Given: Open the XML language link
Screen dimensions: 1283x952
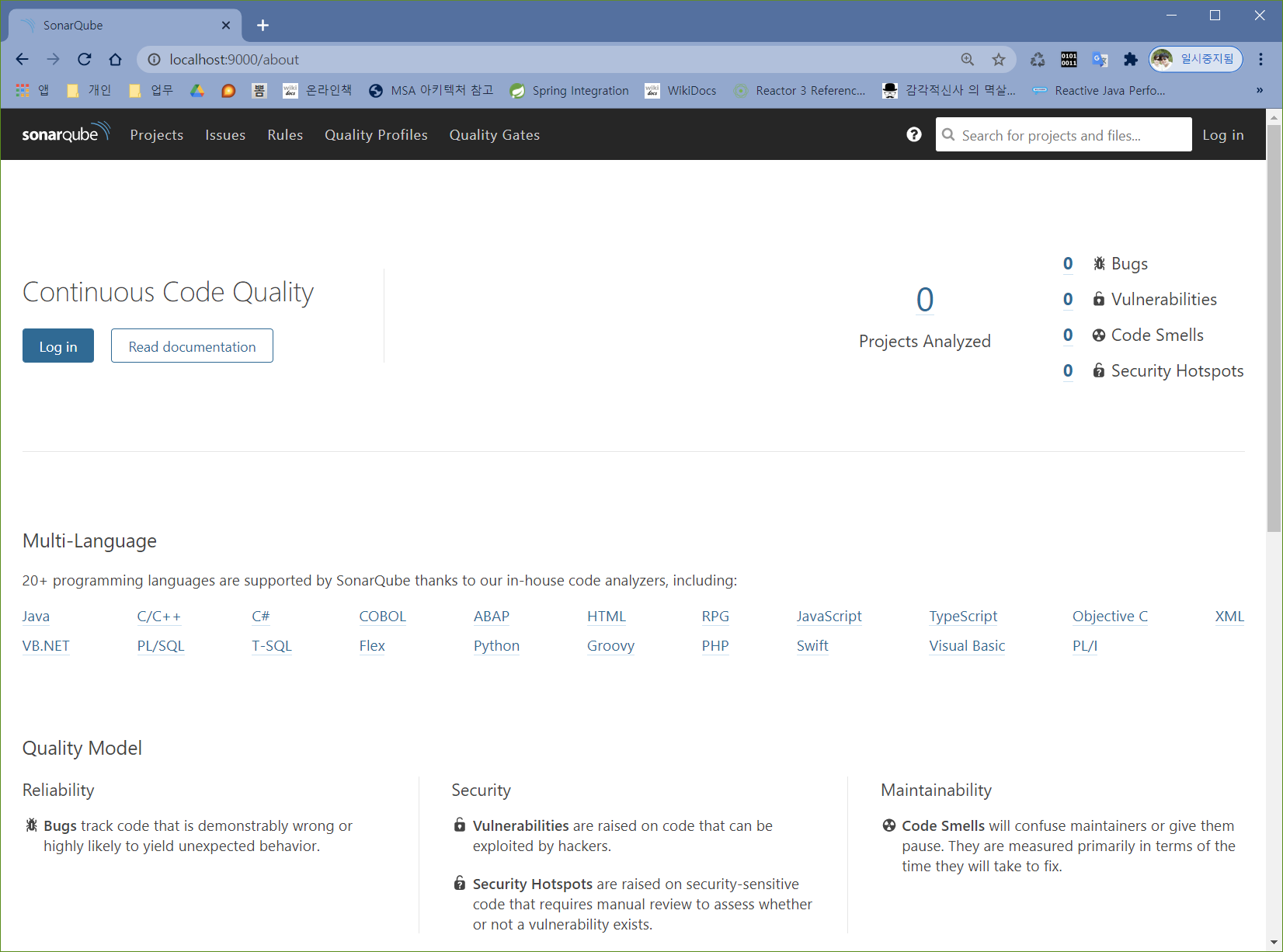Looking at the screenshot, I should (x=1229, y=617).
